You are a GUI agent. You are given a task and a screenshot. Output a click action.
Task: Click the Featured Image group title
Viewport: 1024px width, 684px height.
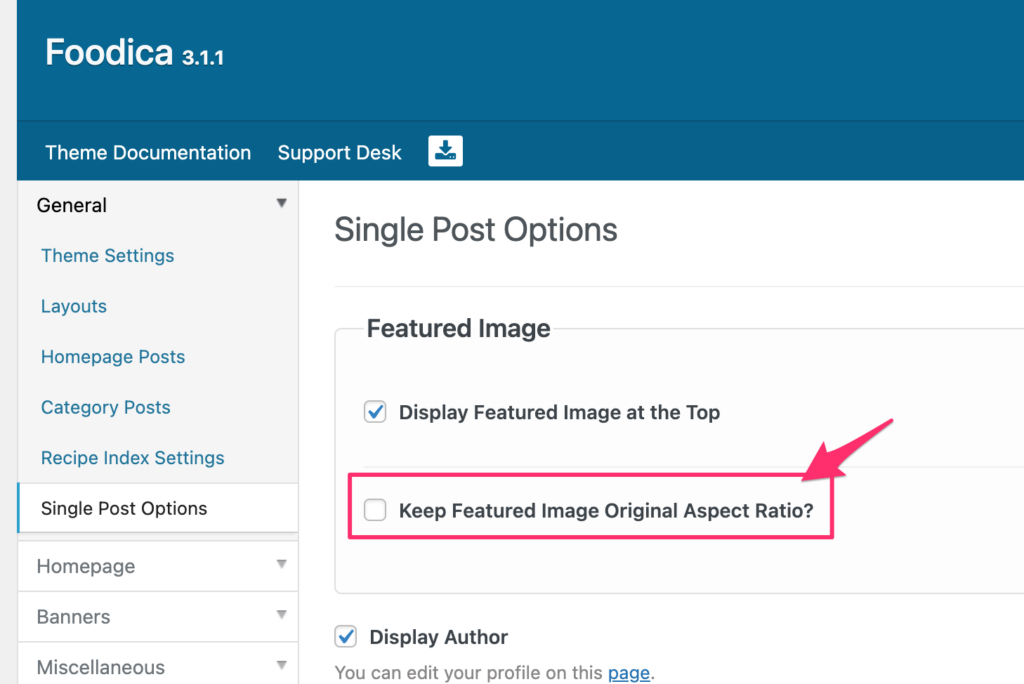tap(458, 328)
